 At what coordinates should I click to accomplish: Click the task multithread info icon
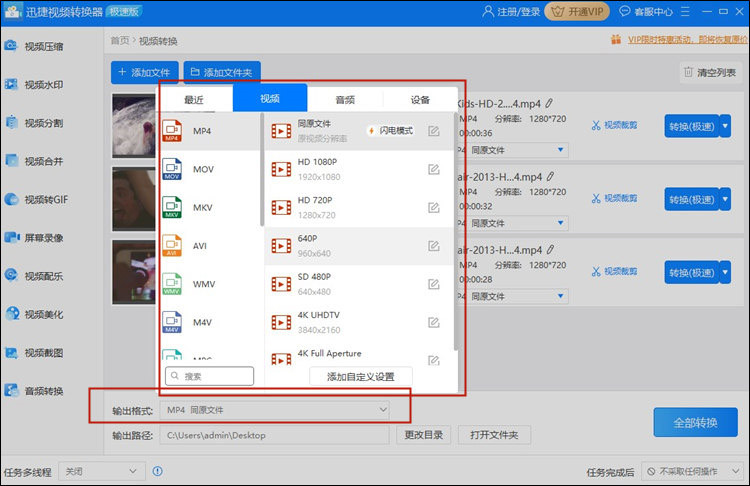(157, 471)
